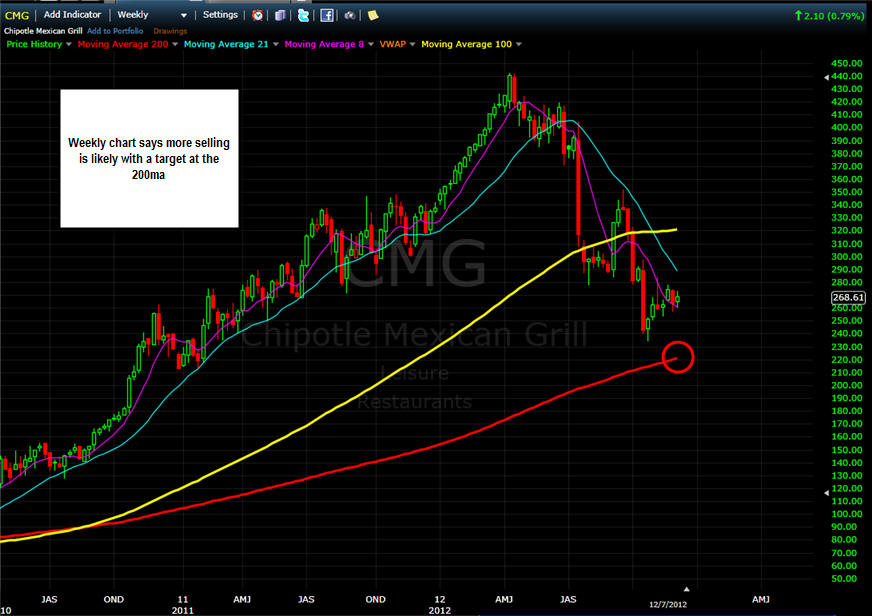Expand Moving Average 200 options arrow

175,44
